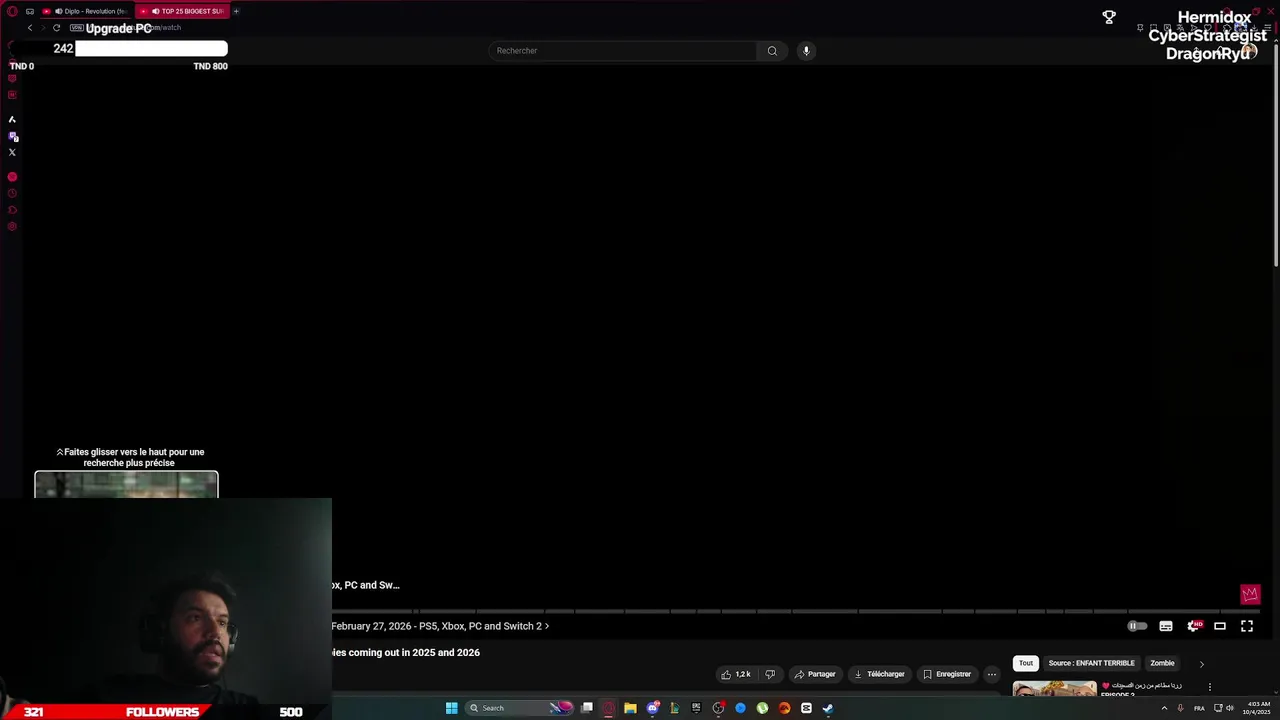Open Windows Start menu
1280x720 pixels.
452,708
